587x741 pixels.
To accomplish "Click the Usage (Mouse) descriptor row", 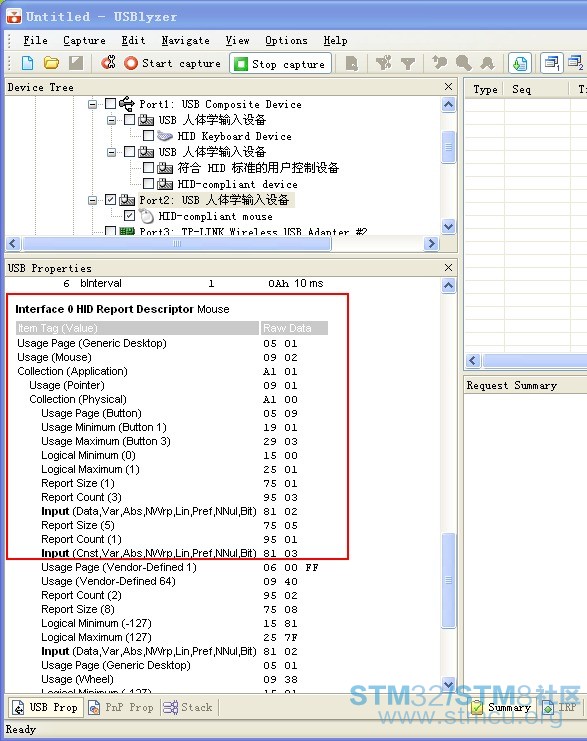I will [172, 357].
